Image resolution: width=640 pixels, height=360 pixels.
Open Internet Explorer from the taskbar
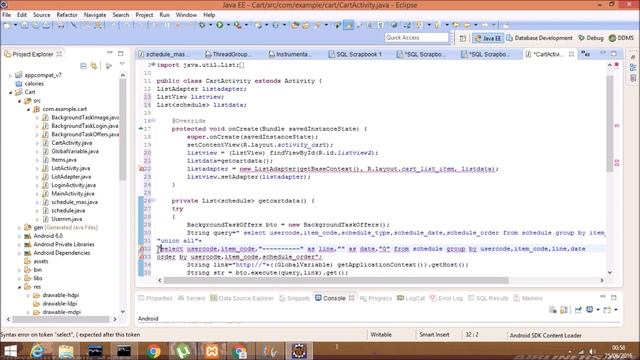[x=38, y=351]
